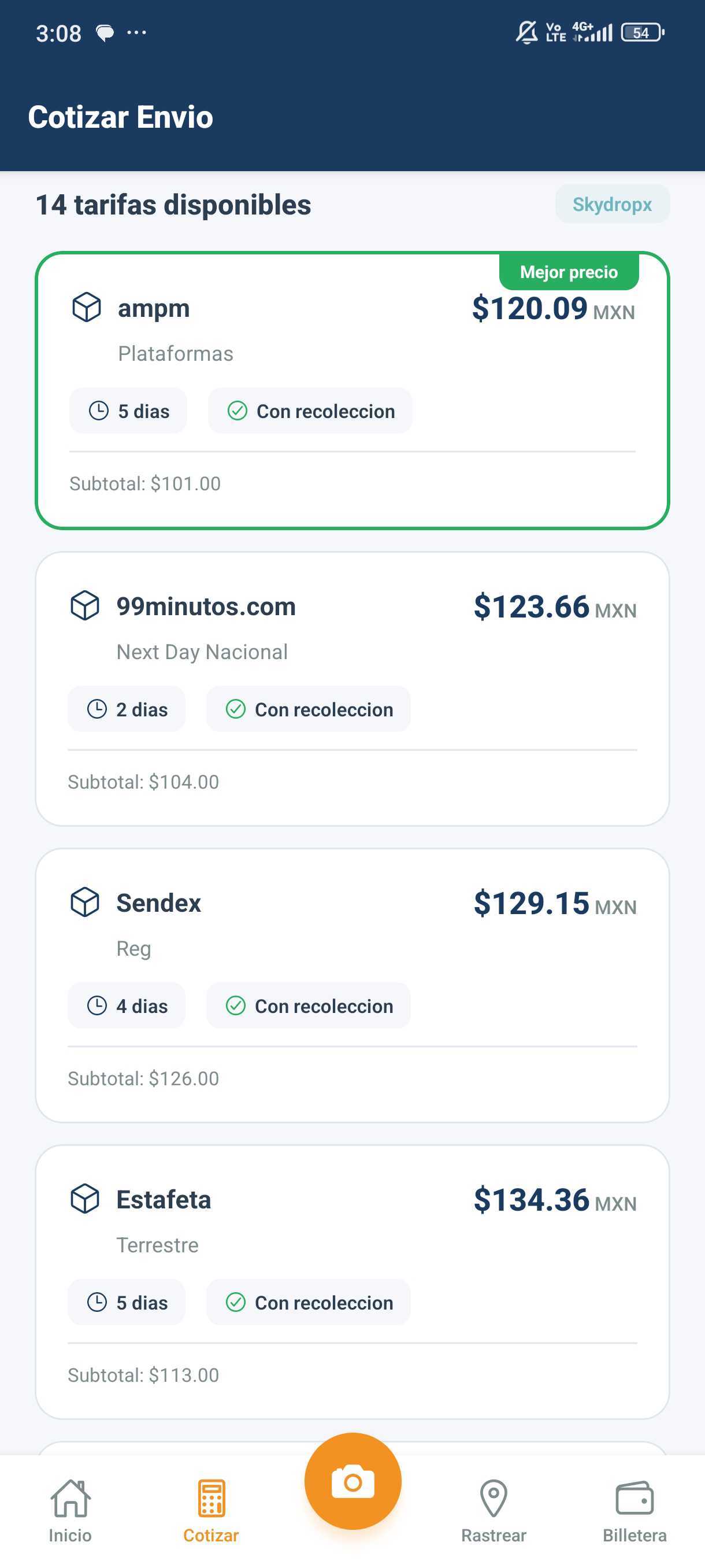The width and height of the screenshot is (705, 1568).
Task: Toggle 'Con recoleccion' on the ampm quote
Action: tap(310, 411)
